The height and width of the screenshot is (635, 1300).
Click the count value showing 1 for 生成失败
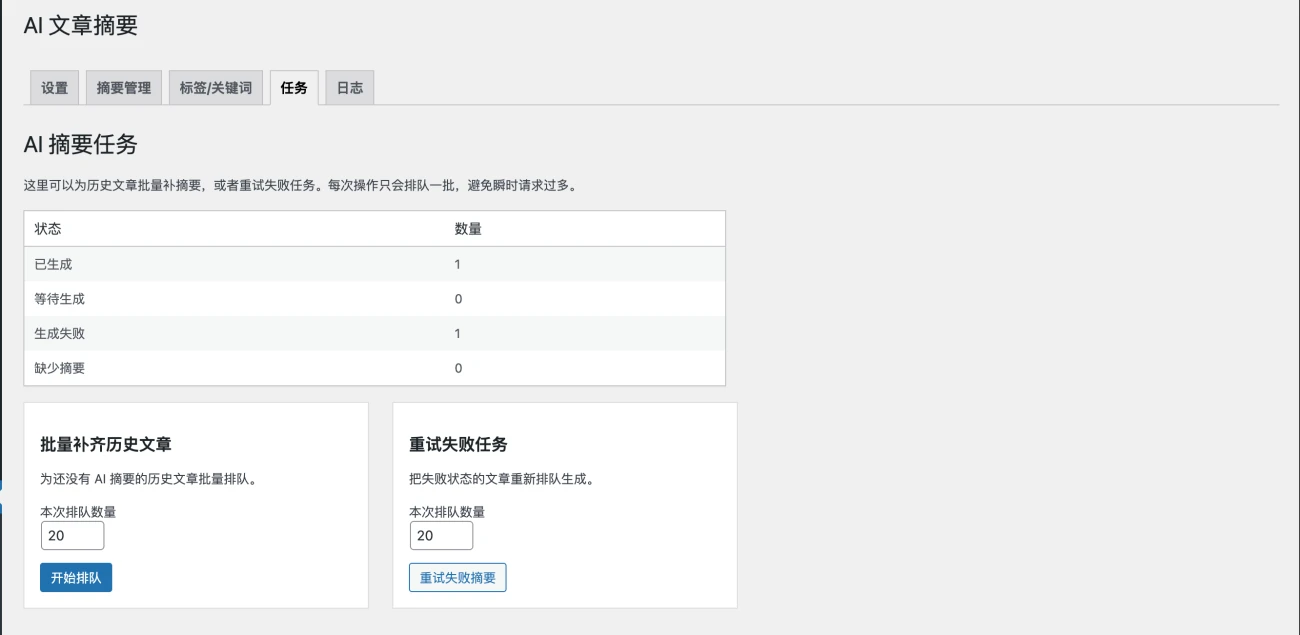[x=458, y=333]
